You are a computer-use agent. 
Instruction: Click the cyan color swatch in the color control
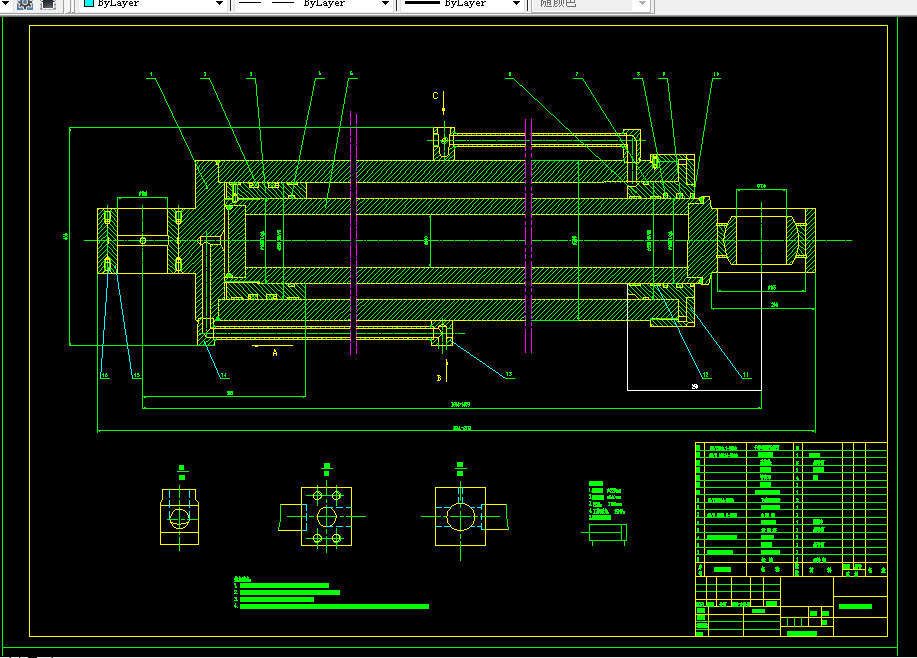pyautogui.click(x=89, y=3)
